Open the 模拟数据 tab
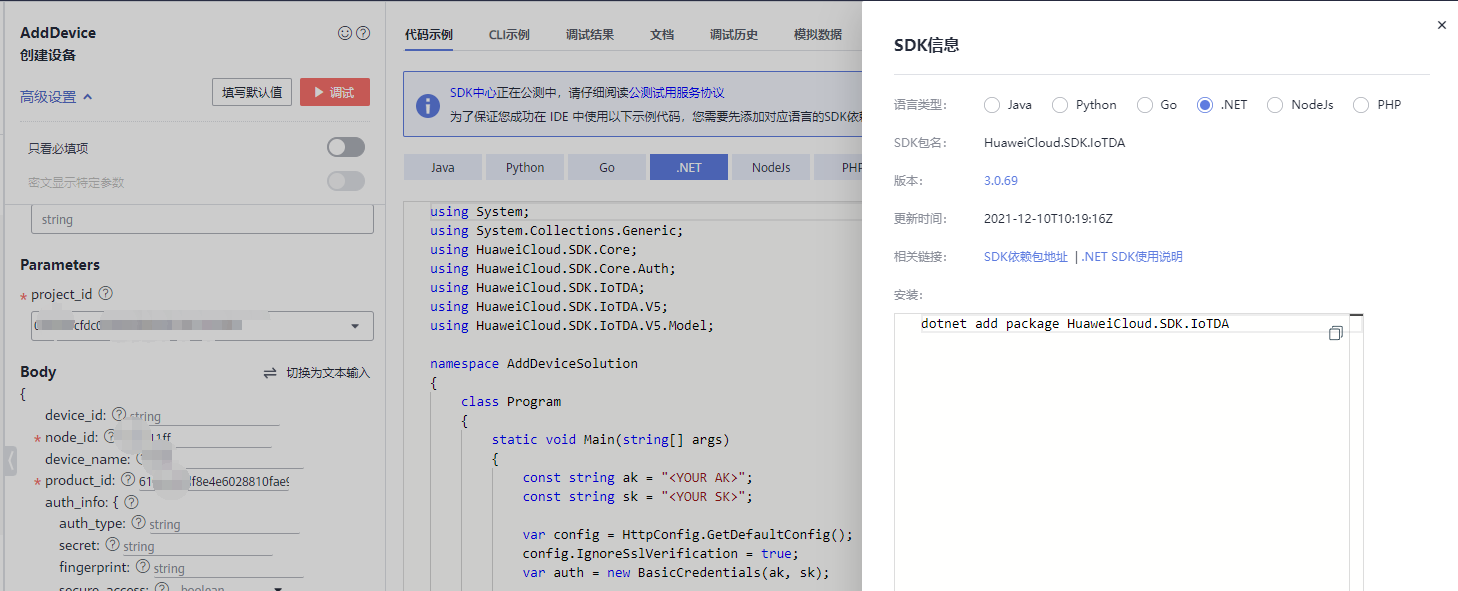This screenshot has width=1458, height=591. click(818, 34)
